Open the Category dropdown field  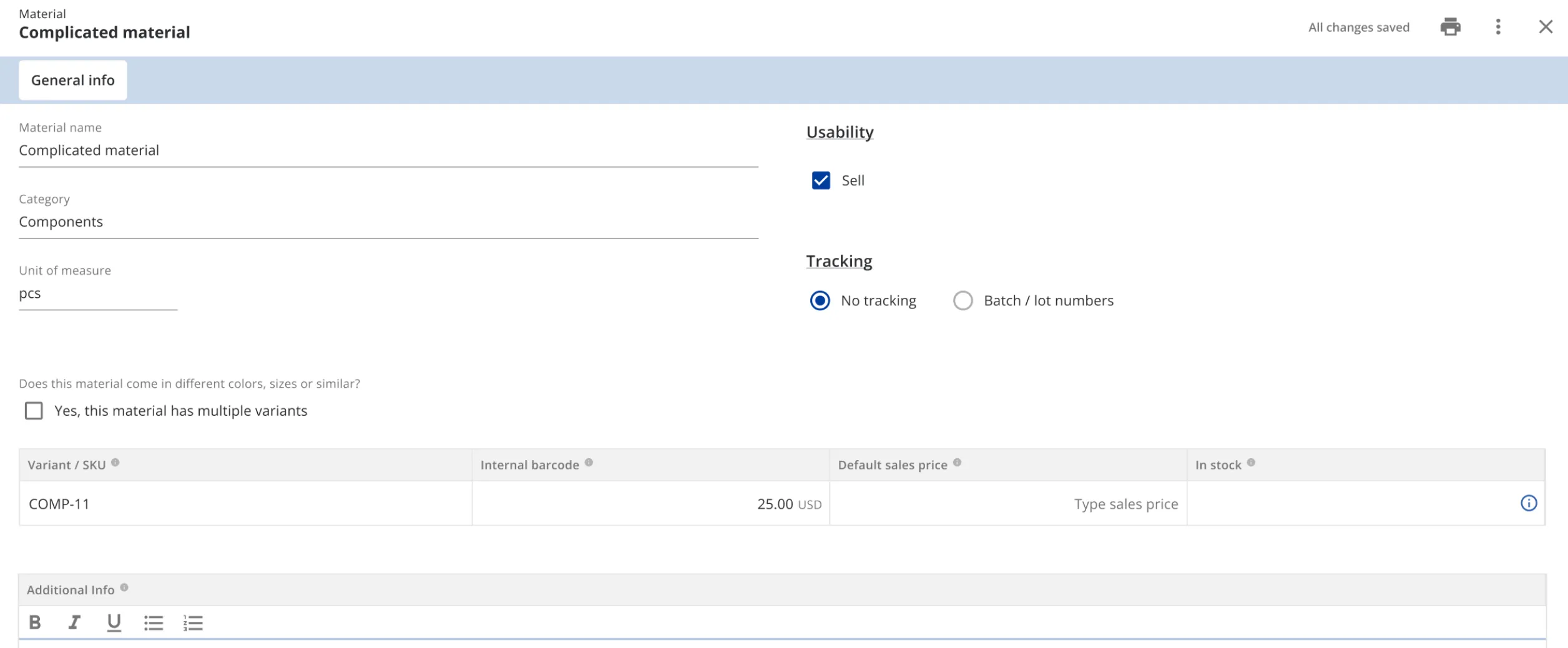(x=388, y=222)
